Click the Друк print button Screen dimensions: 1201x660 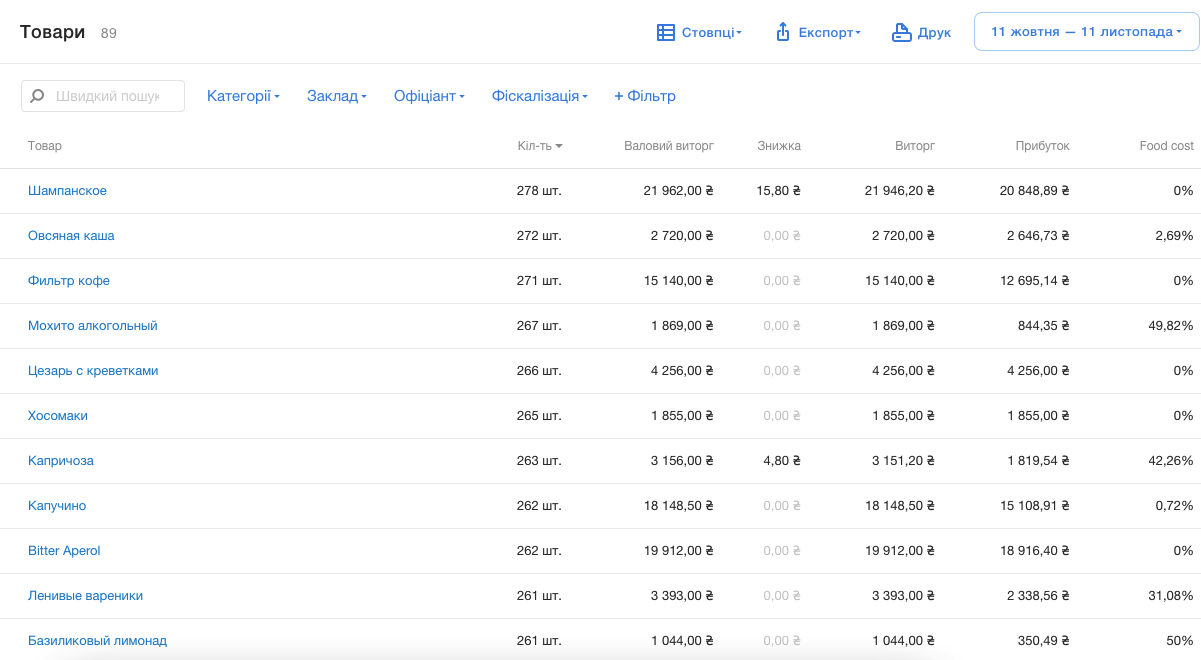coord(921,32)
